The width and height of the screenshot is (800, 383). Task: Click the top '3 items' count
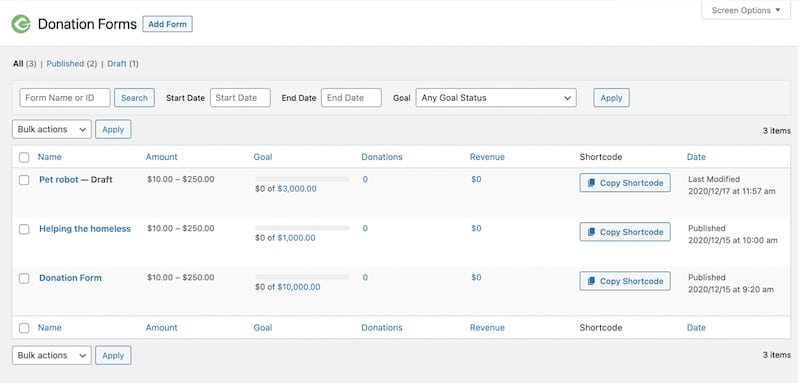point(777,131)
